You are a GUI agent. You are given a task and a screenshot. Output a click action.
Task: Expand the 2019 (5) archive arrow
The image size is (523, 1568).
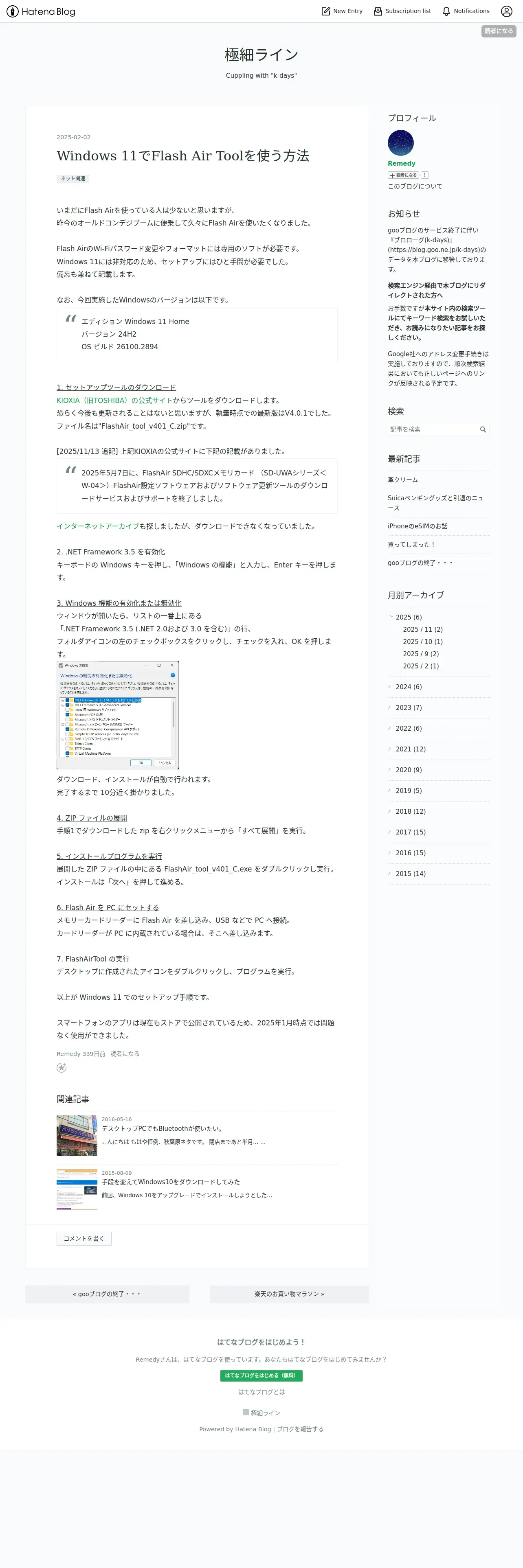[x=390, y=790]
